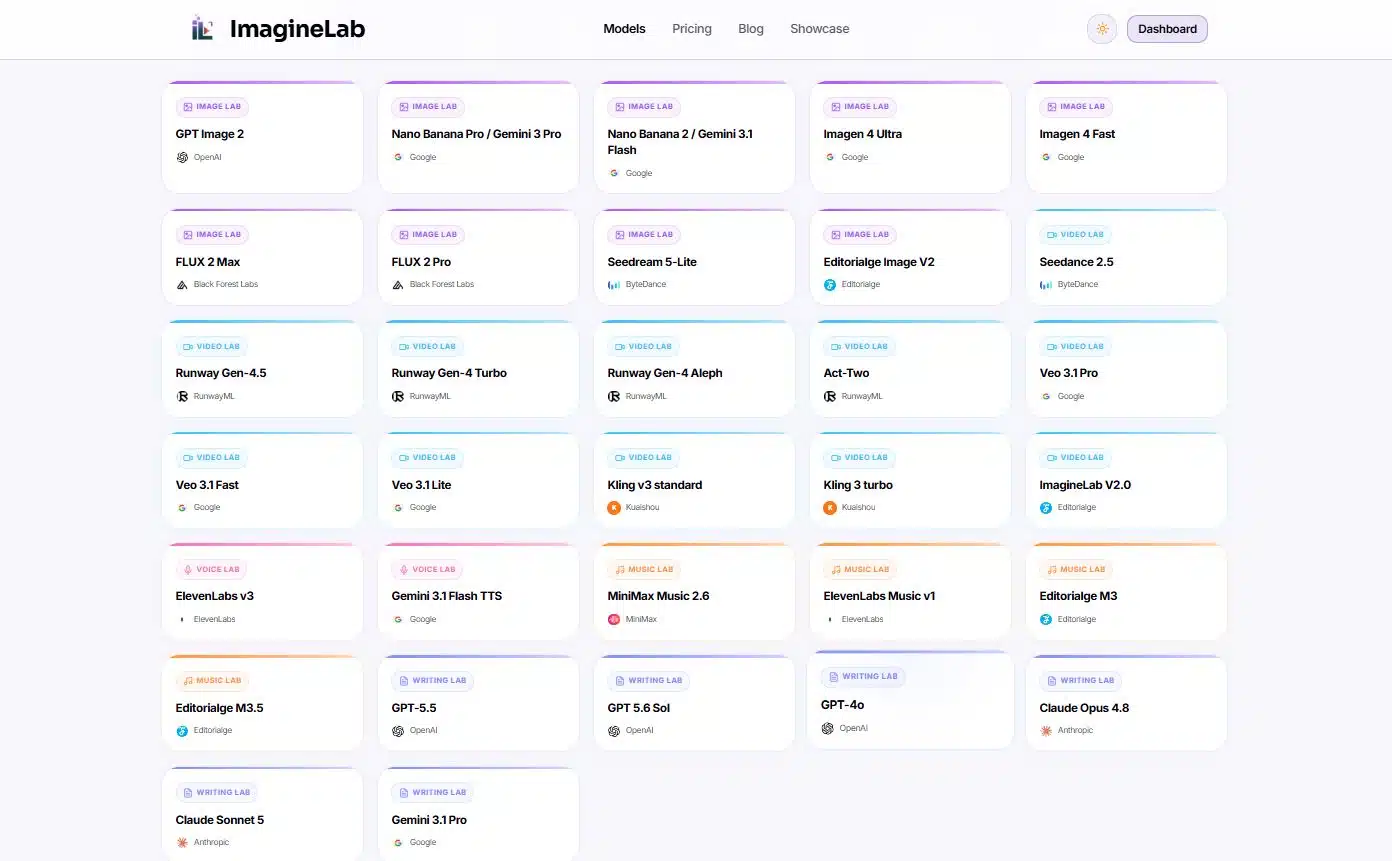The image size is (1392, 861).
Task: Select 'Anthropic' text under Claude Sonnet 5
Action: [211, 842]
